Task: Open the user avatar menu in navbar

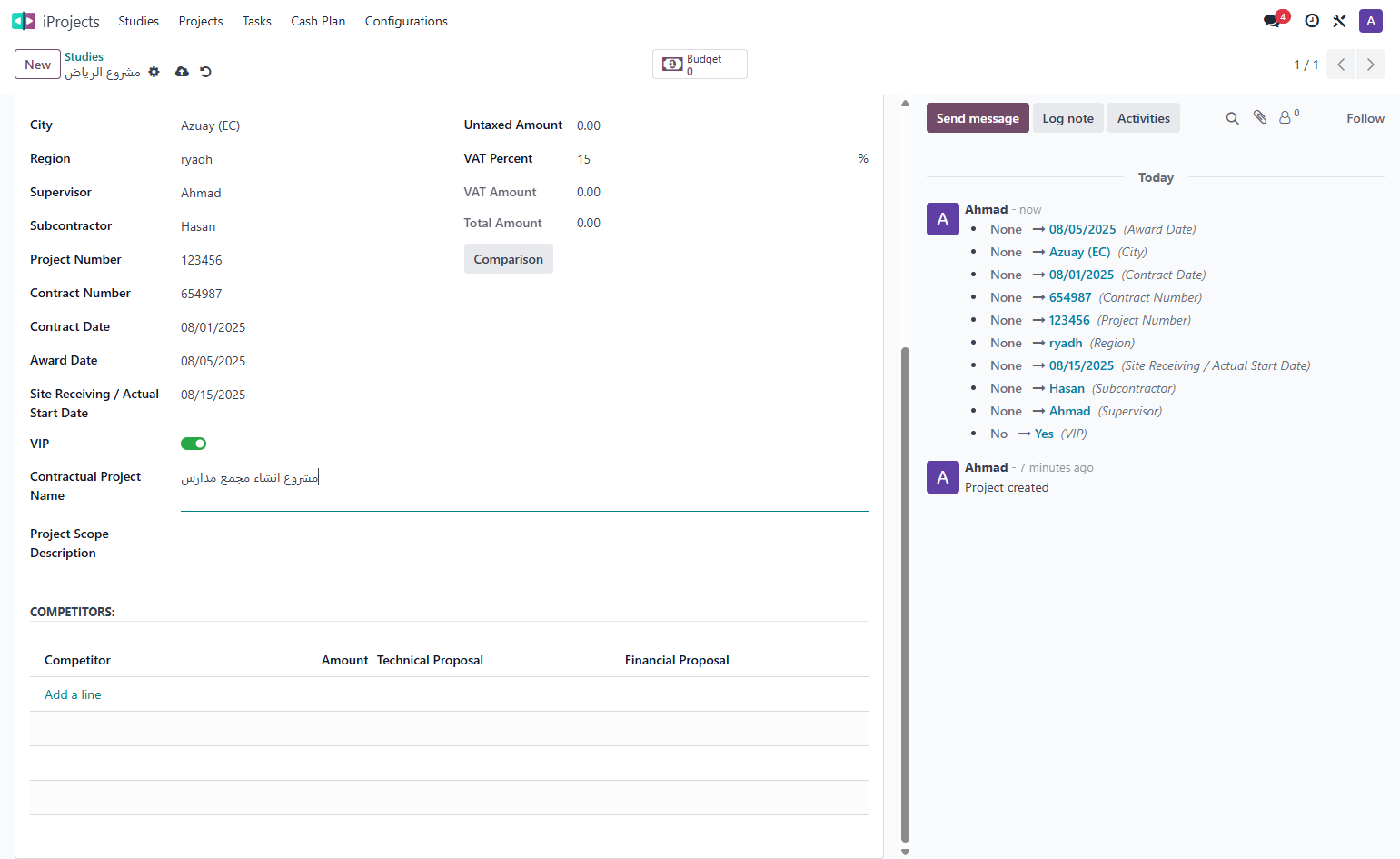Action: pyautogui.click(x=1371, y=21)
